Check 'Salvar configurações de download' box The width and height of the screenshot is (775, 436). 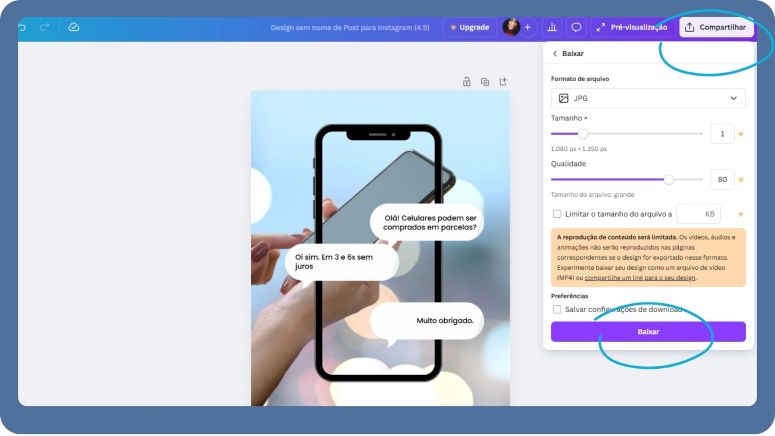tap(557, 309)
